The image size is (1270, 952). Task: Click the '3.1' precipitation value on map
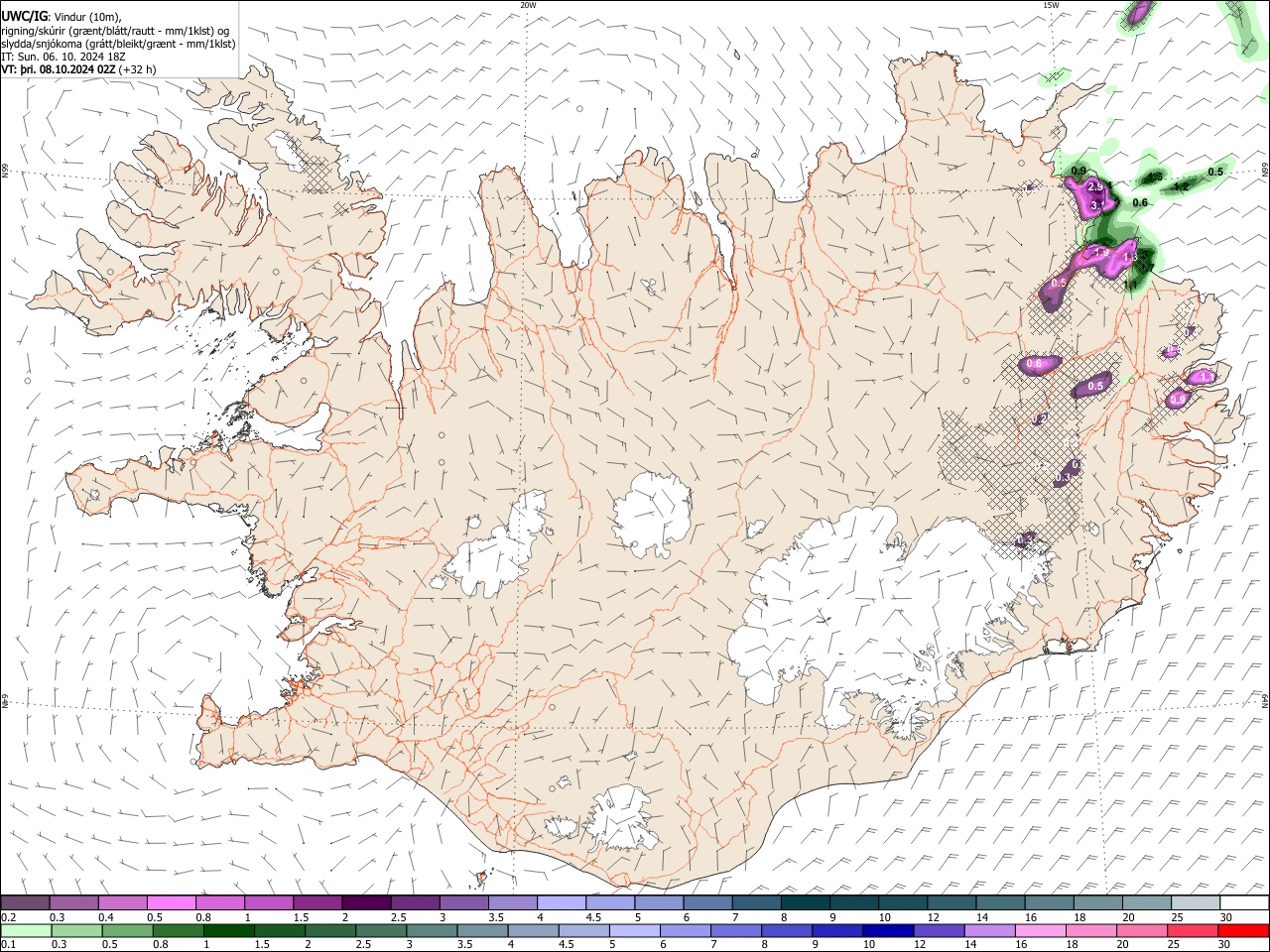click(1097, 205)
